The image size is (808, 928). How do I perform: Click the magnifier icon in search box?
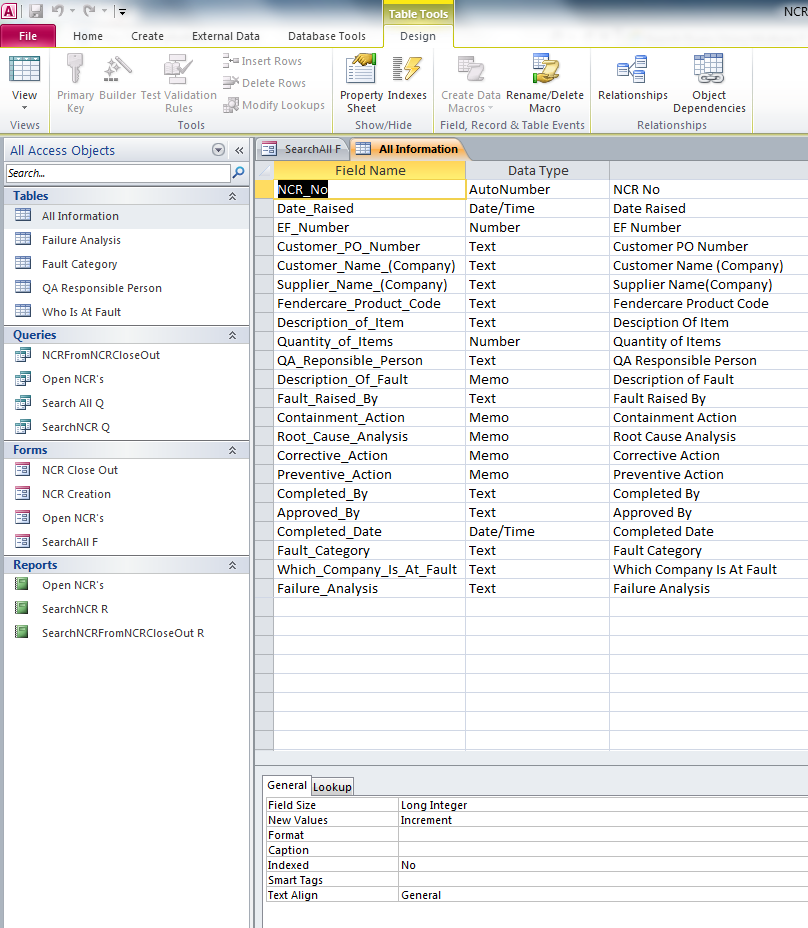239,172
